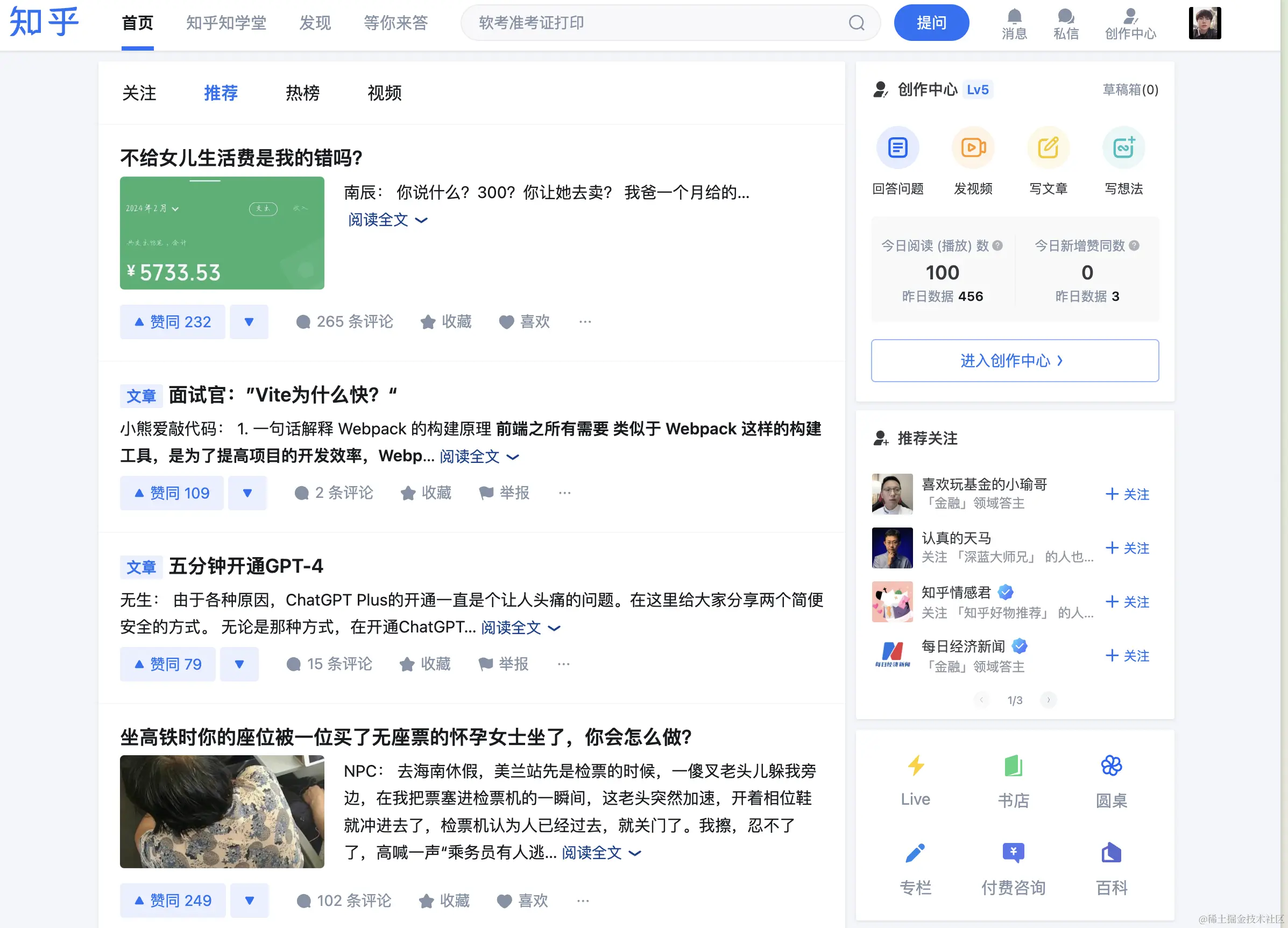Expand 阅读全文 on 不给女儿生活费 post

click(387, 220)
